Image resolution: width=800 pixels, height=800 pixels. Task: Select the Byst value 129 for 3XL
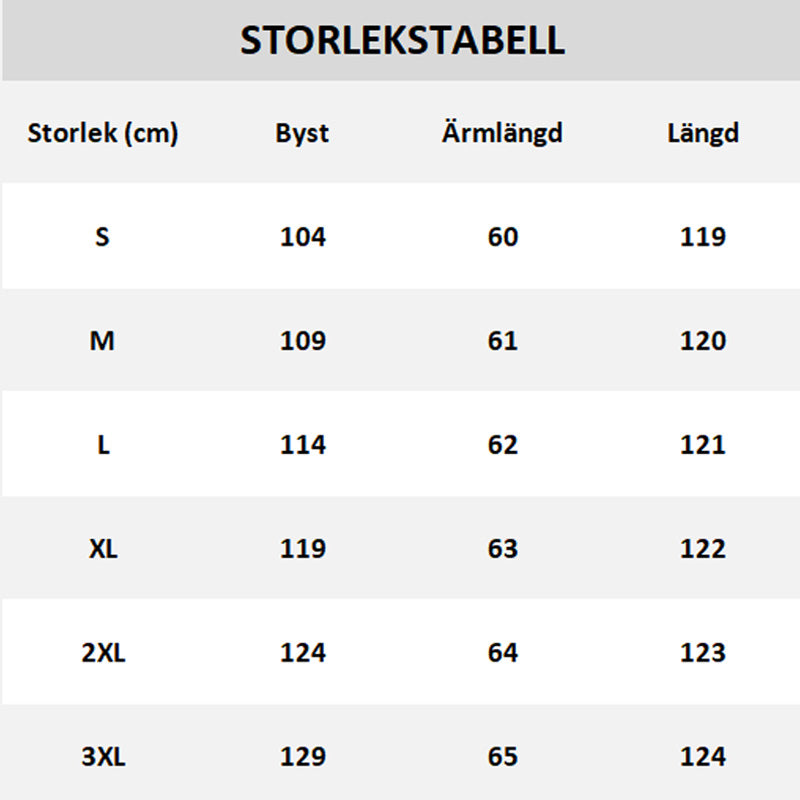pos(302,757)
